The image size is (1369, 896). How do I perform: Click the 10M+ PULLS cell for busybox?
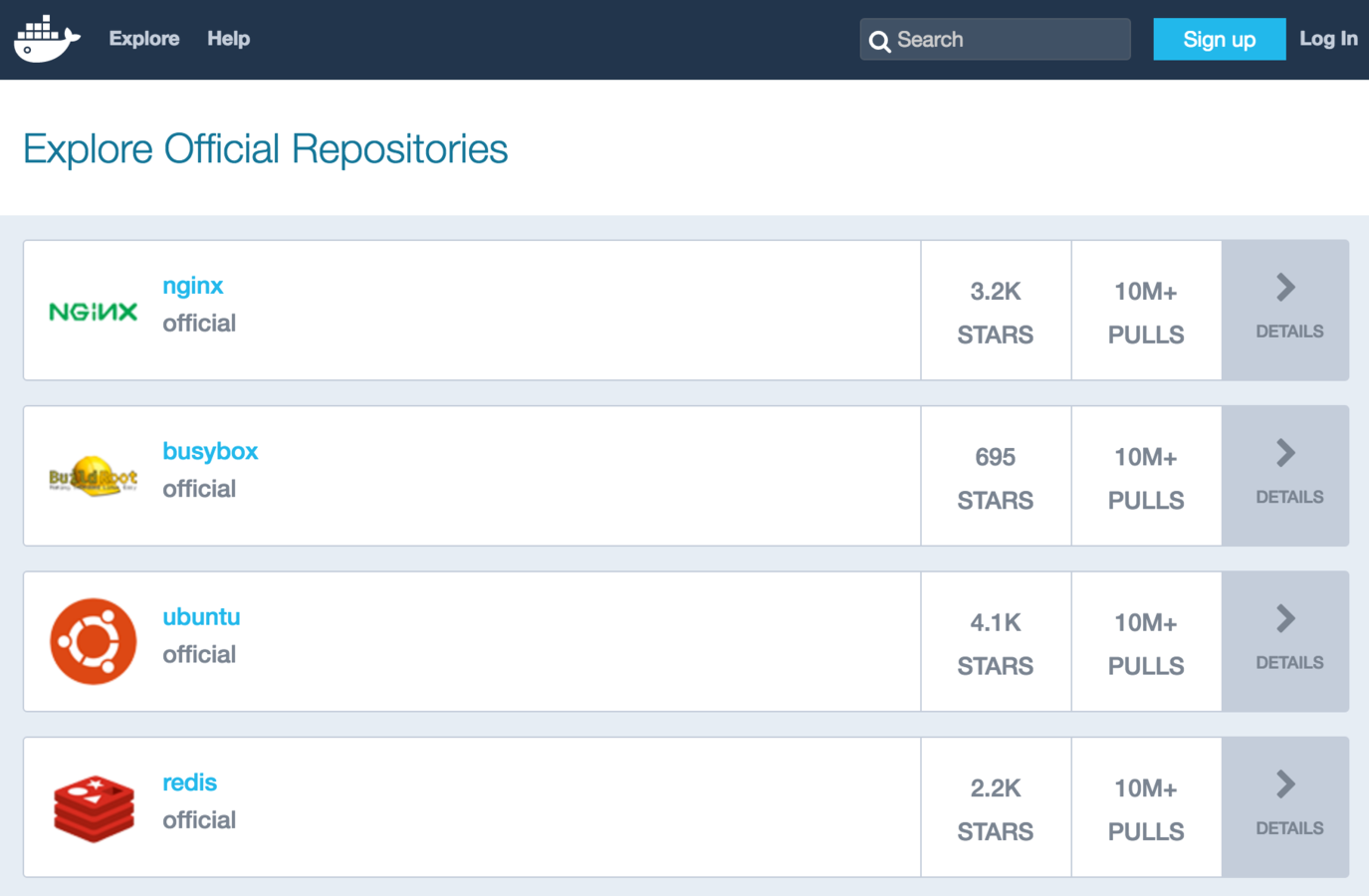click(1146, 476)
